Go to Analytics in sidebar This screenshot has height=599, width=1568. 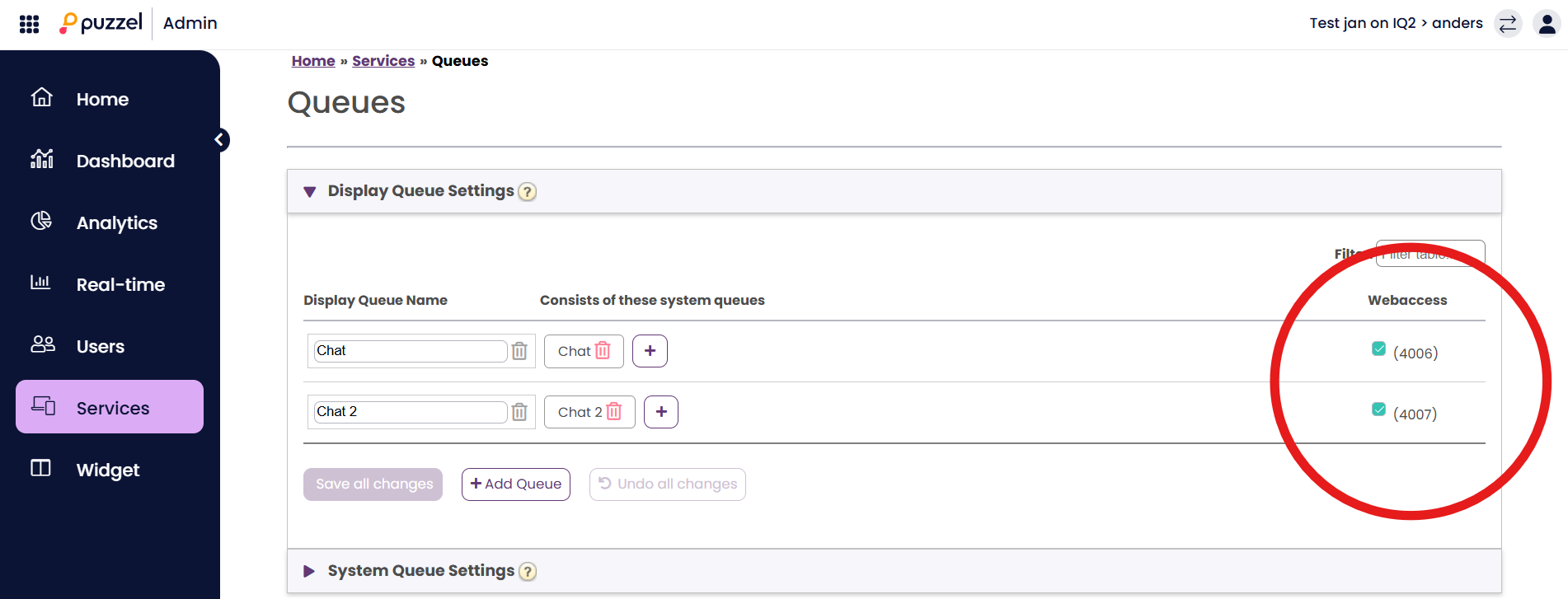pyautogui.click(x=116, y=222)
